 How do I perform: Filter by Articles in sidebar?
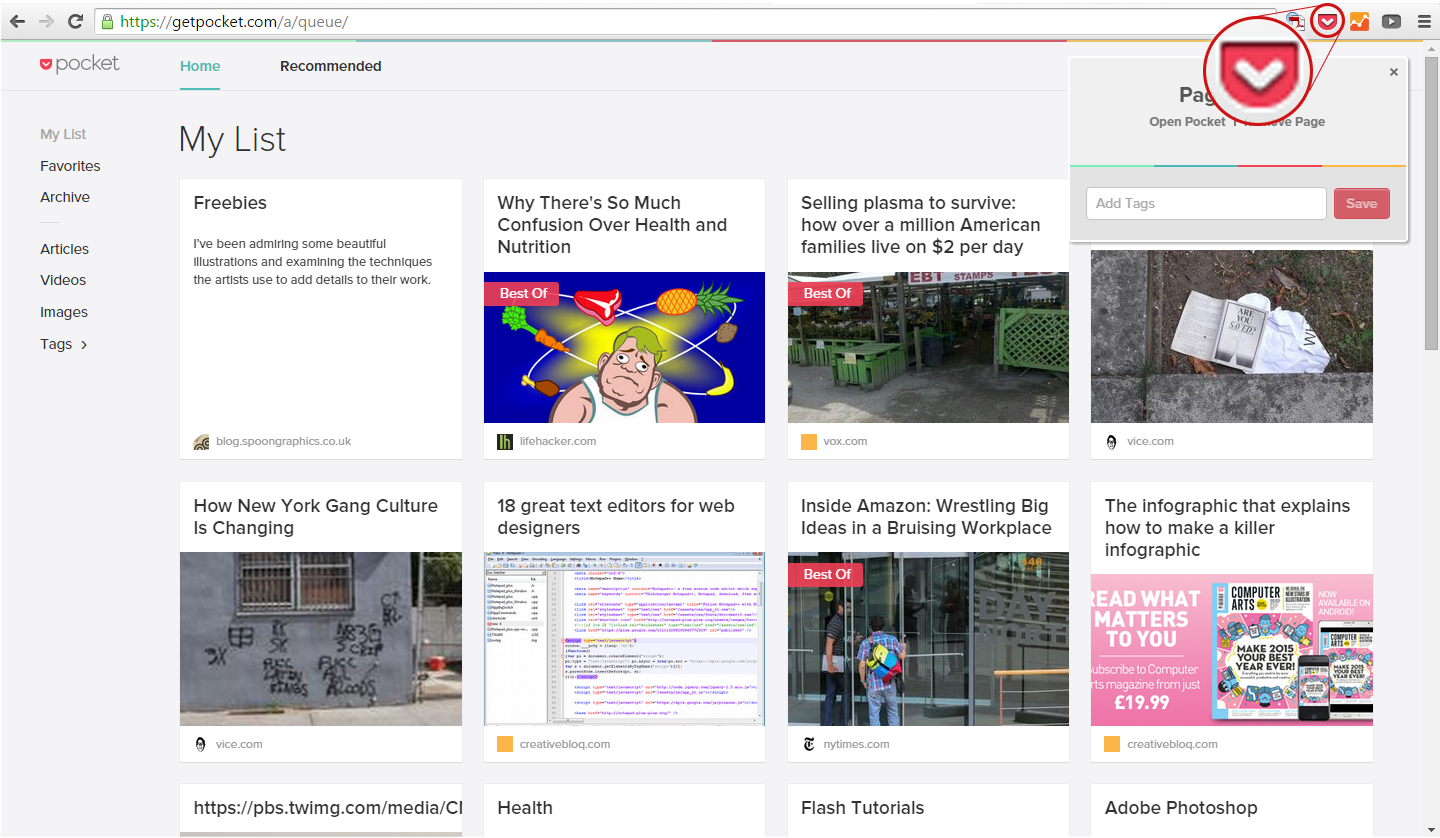point(64,249)
